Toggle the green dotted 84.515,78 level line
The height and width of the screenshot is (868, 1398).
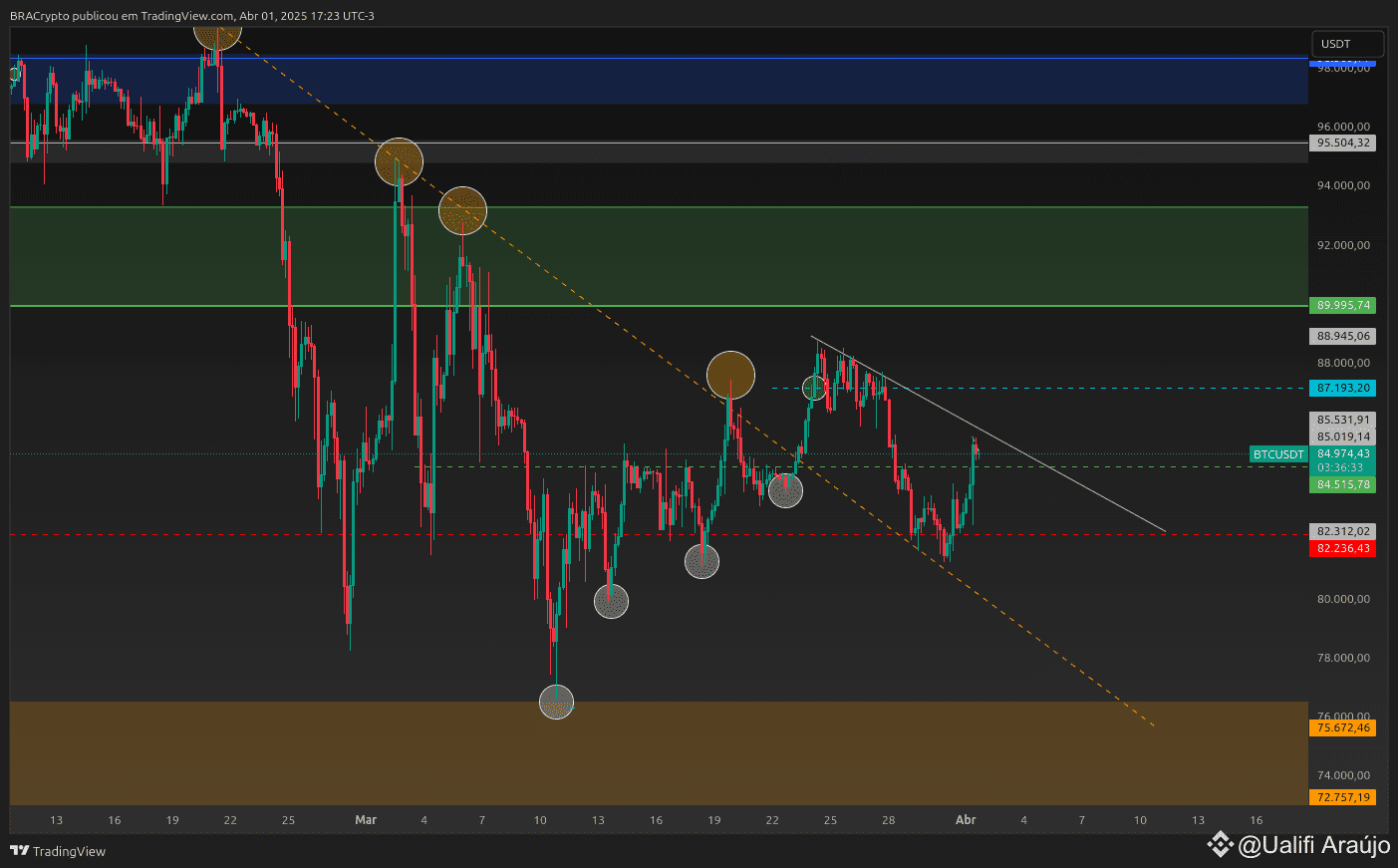coord(1342,484)
